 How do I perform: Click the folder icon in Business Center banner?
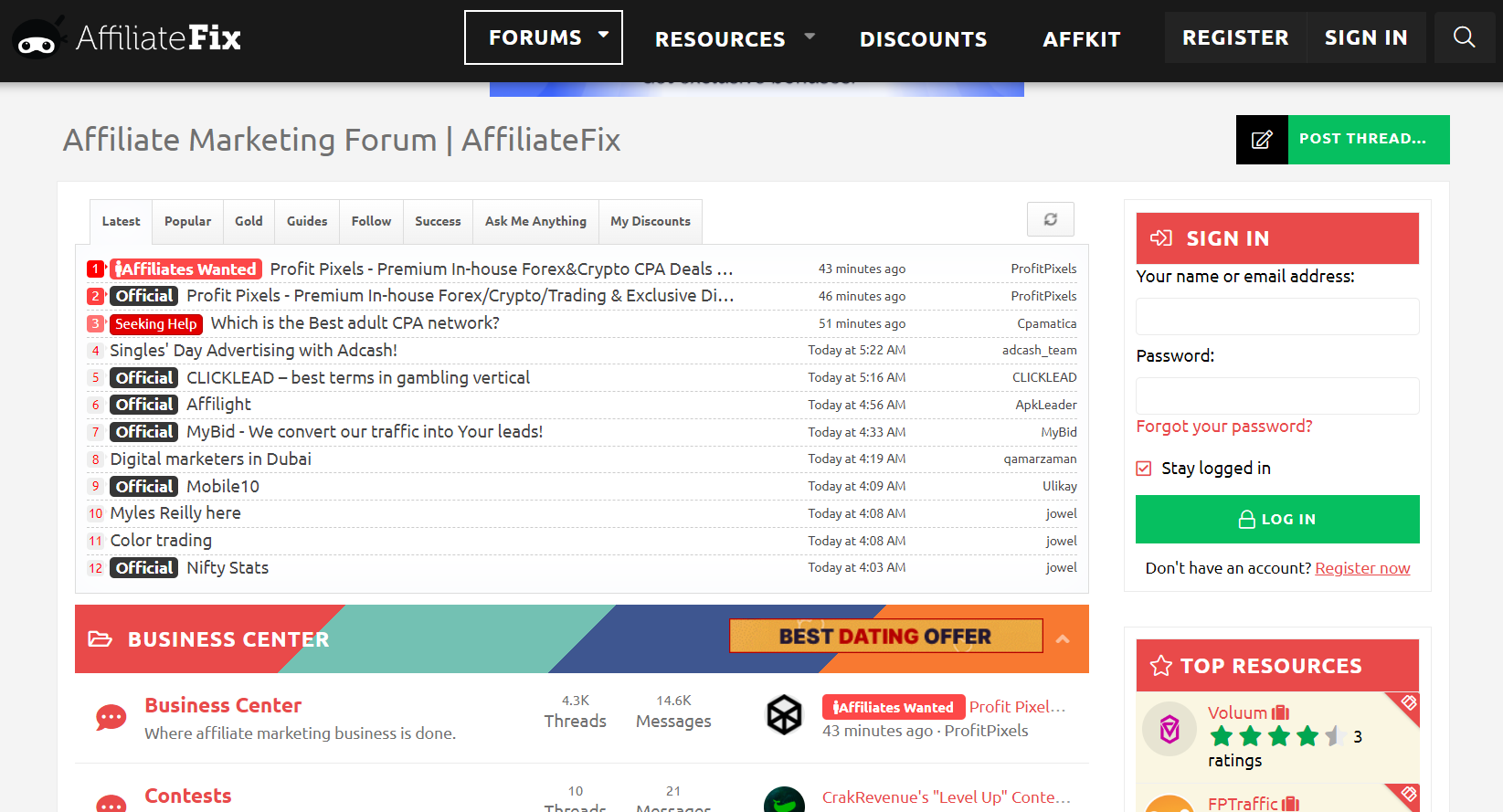(x=101, y=639)
